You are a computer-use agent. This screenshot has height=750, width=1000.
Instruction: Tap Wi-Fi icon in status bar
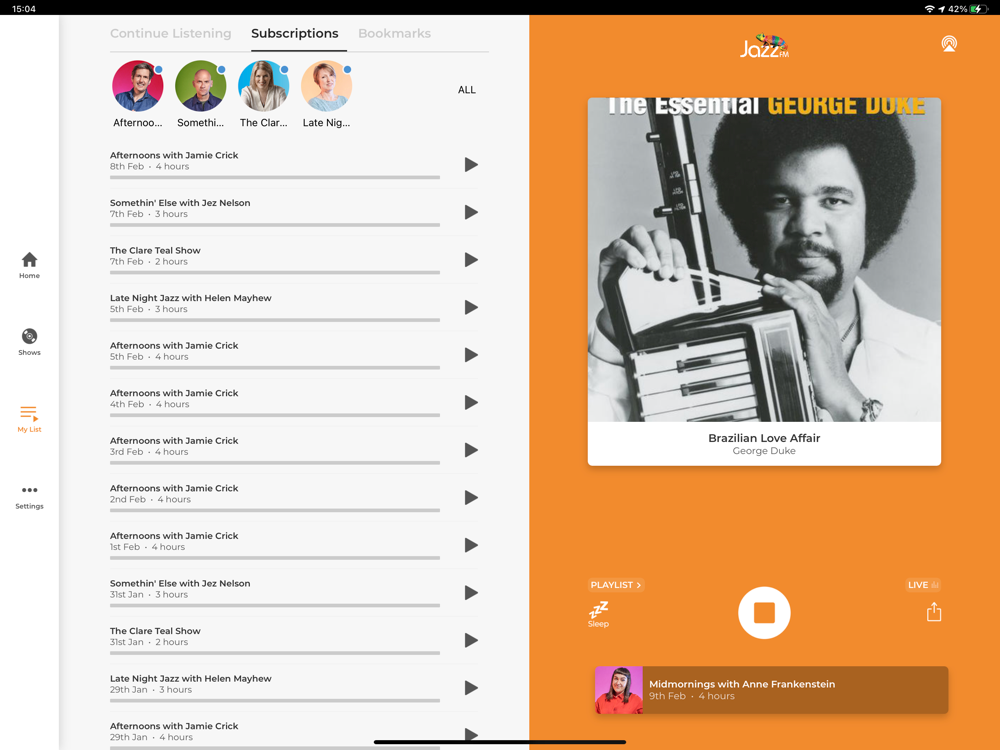coord(930,9)
